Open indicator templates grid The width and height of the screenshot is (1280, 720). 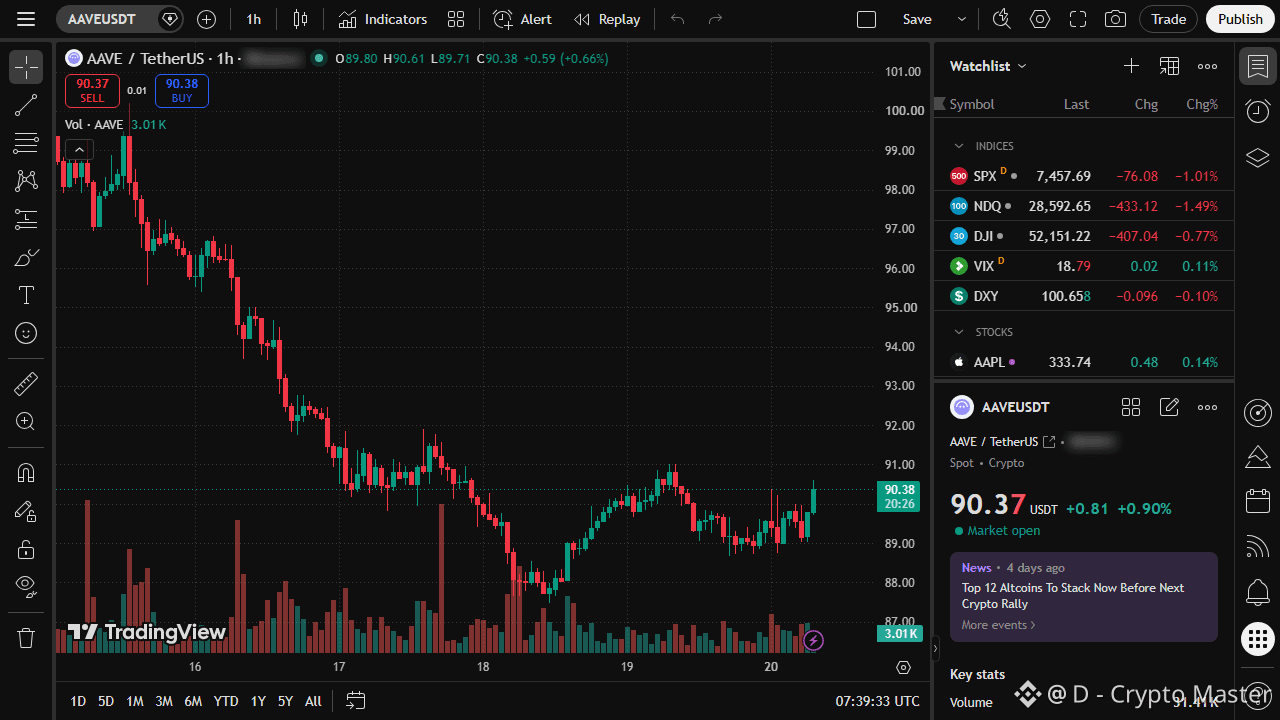point(456,19)
